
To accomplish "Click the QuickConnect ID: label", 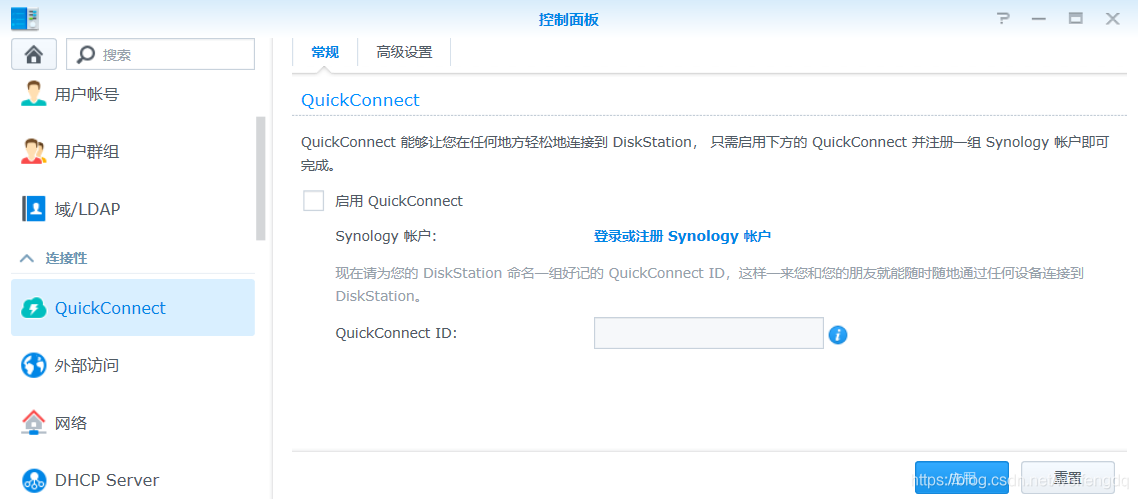I will [x=396, y=334].
